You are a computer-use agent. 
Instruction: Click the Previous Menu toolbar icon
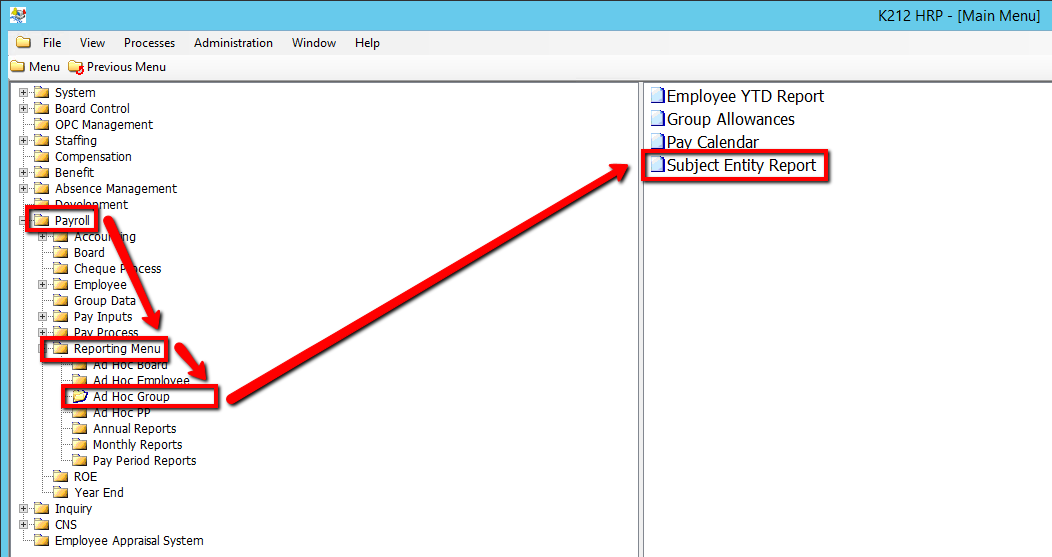pos(76,67)
